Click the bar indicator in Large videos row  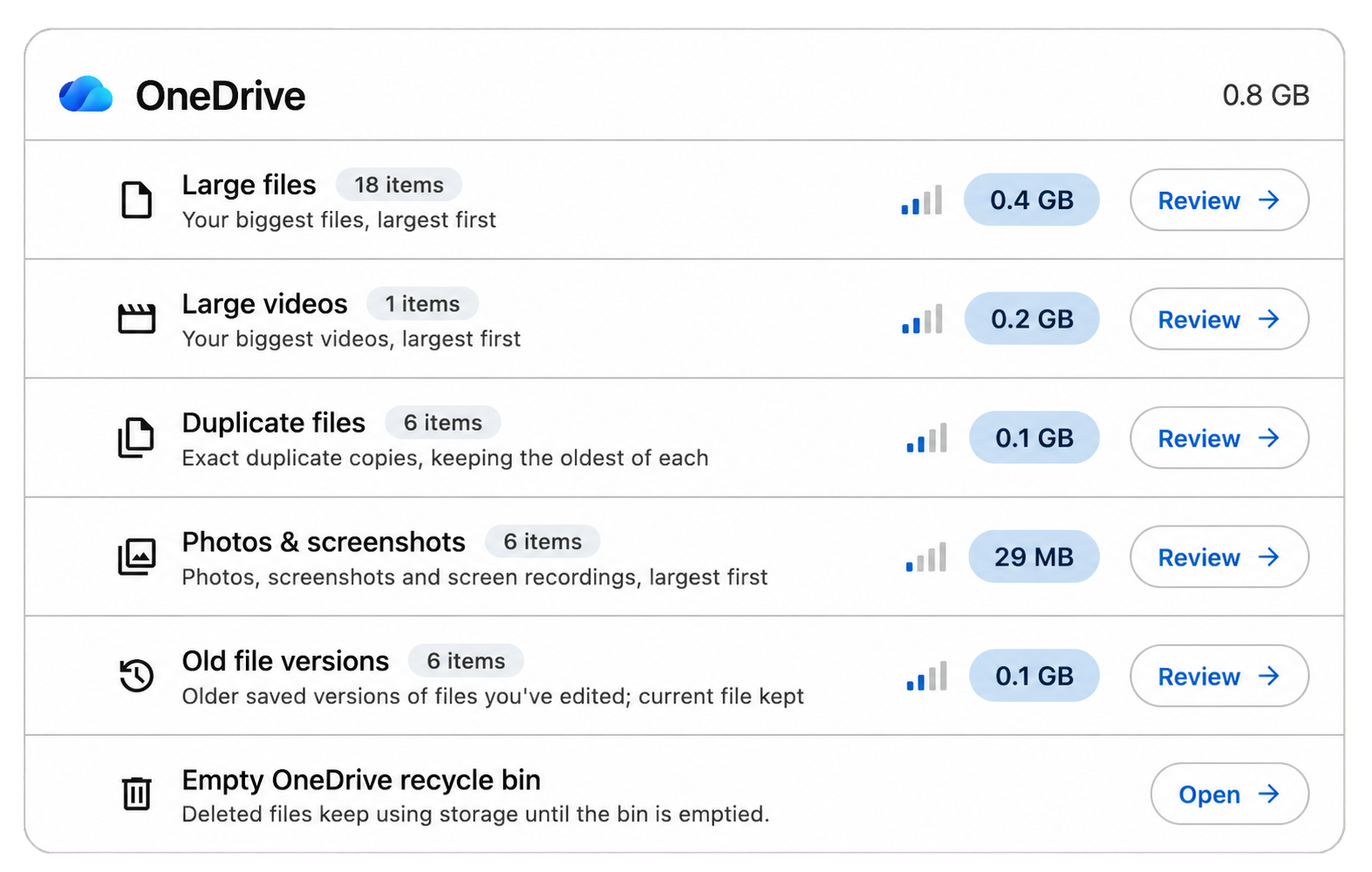click(x=922, y=319)
